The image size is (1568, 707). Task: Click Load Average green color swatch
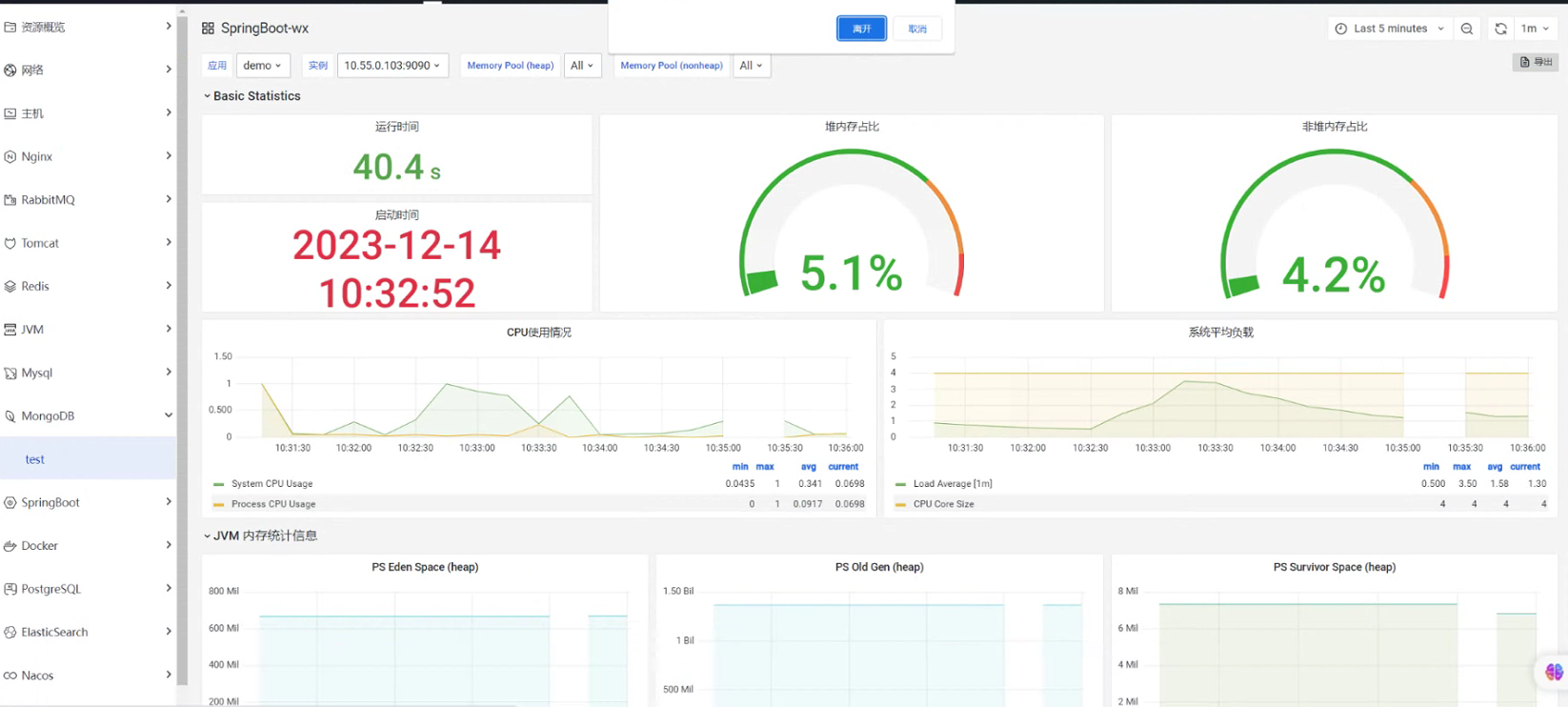click(901, 484)
